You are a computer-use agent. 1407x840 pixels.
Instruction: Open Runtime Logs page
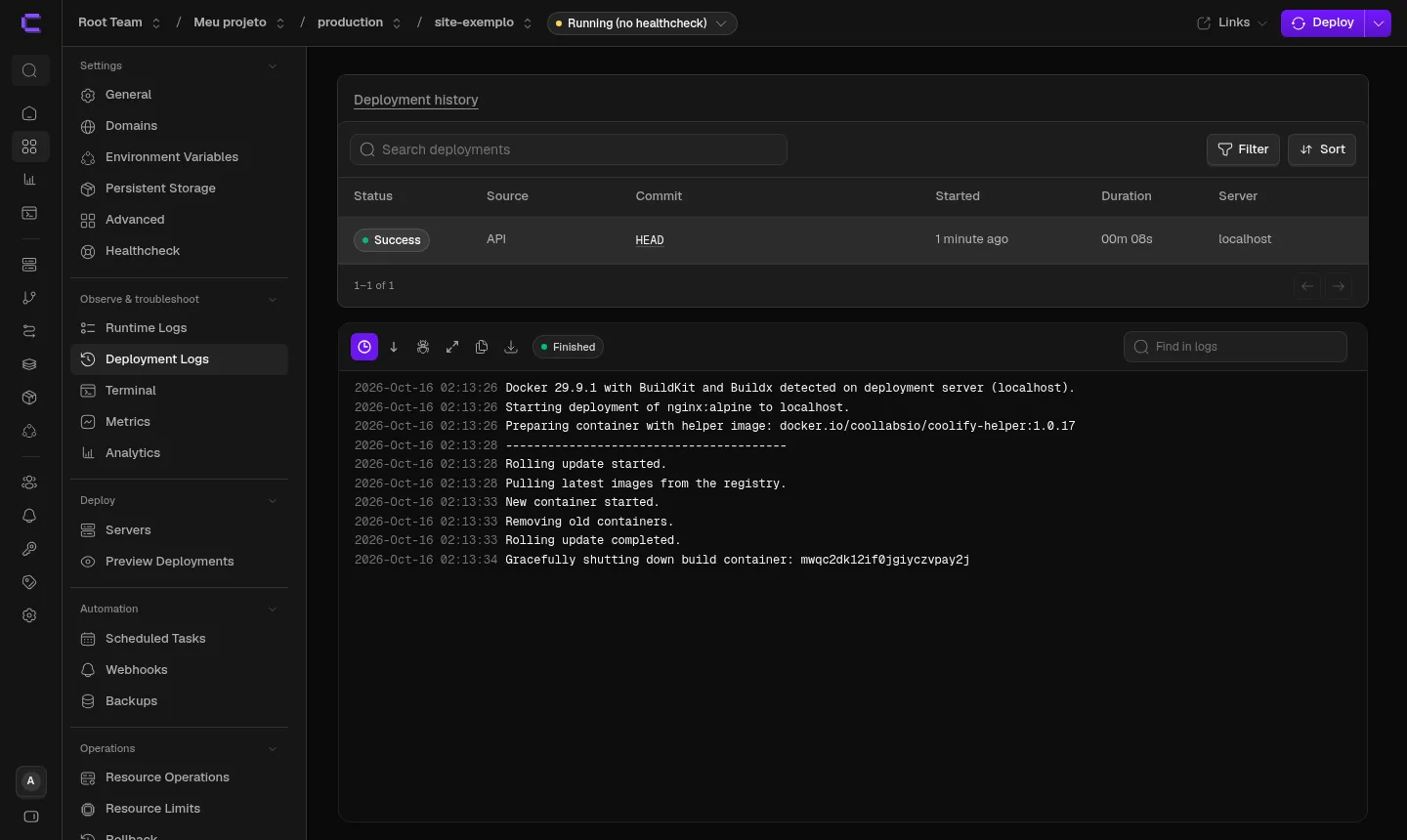180,328
